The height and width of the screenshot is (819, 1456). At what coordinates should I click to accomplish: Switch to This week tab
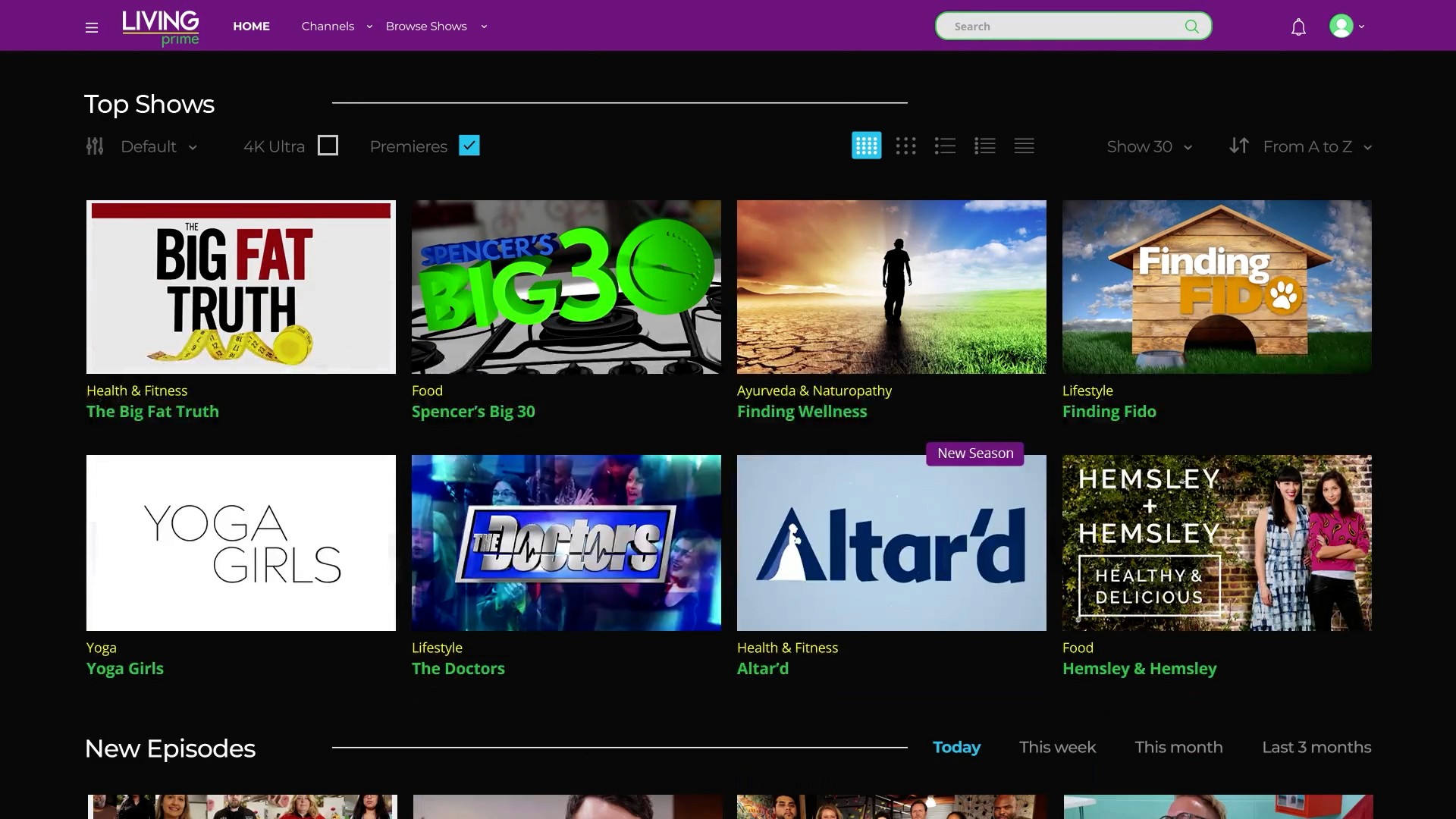pyautogui.click(x=1057, y=747)
